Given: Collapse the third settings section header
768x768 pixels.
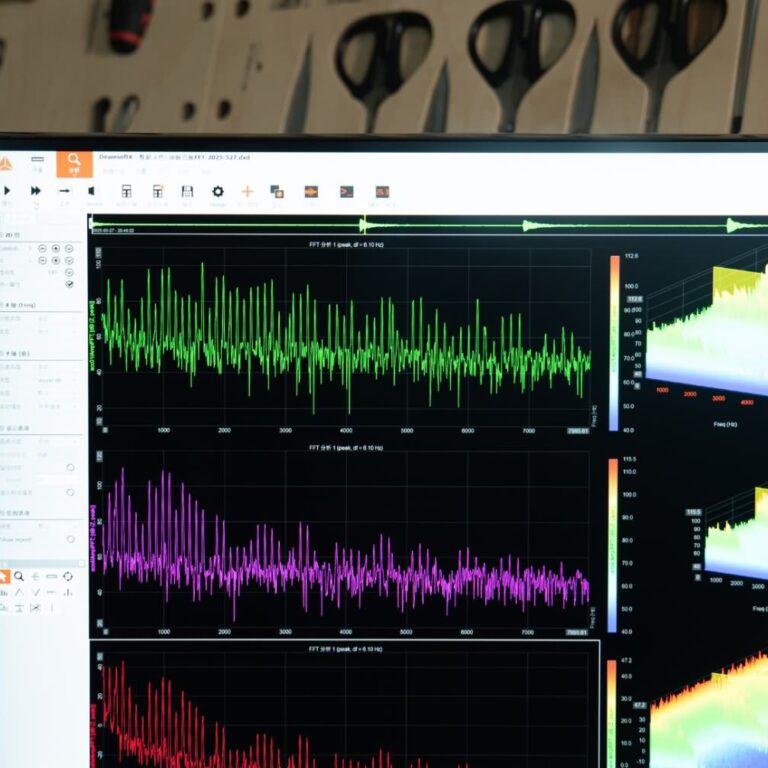Looking at the screenshot, I should [x=41, y=428].
